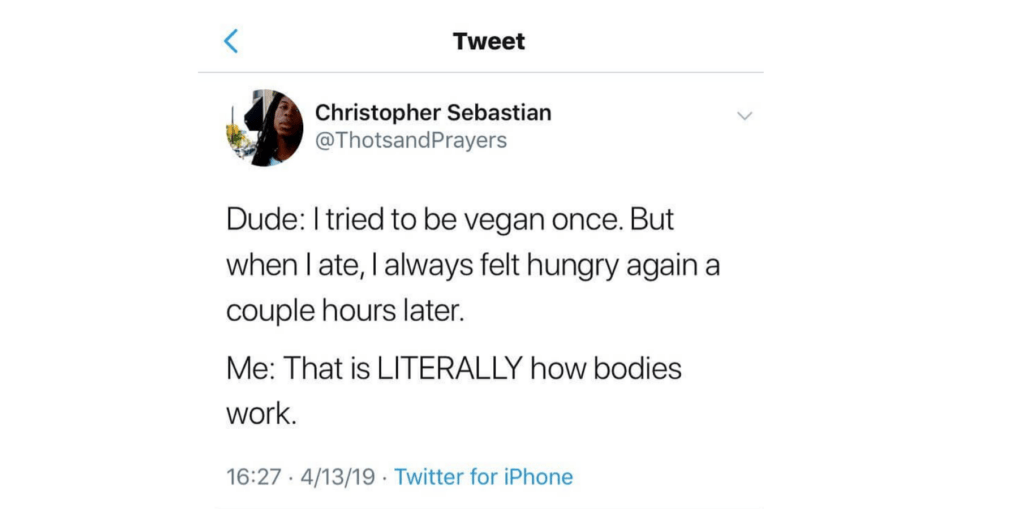This screenshot has height=509, width=1024.
Task: Click the final word 'work.'
Action: (262, 413)
